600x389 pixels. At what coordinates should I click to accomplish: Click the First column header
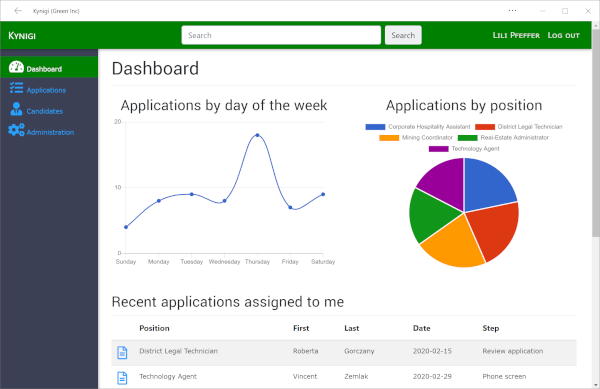pyautogui.click(x=301, y=328)
